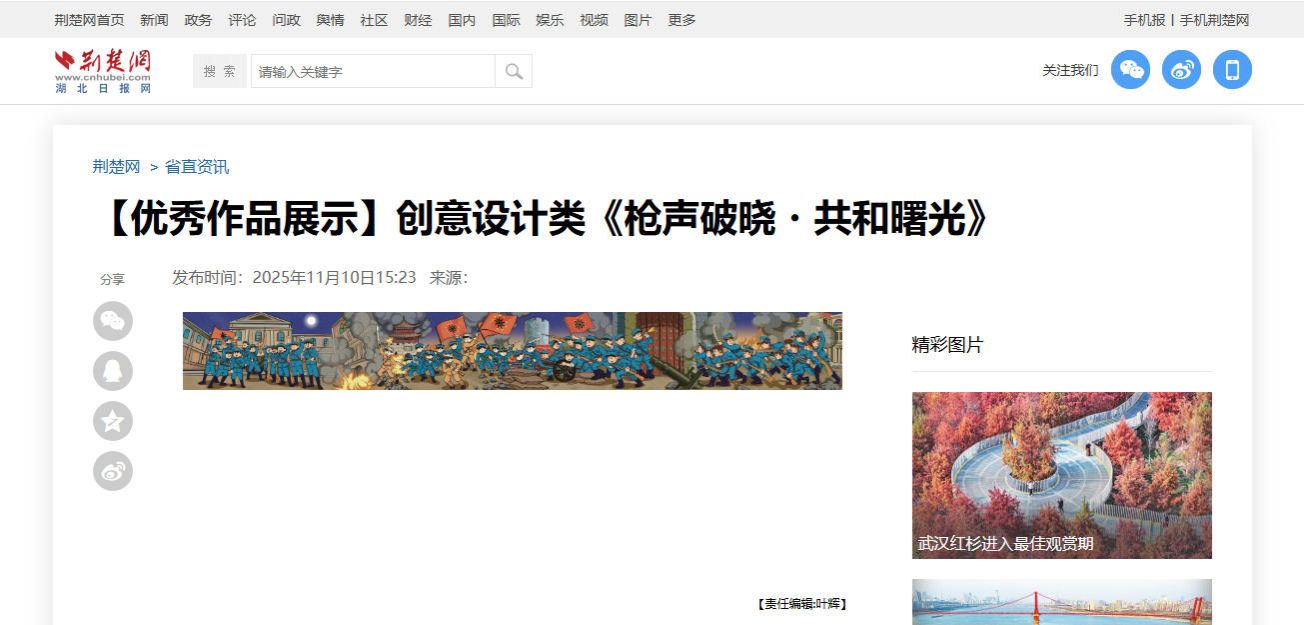Image resolution: width=1304 pixels, height=625 pixels.
Task: Share article via QQ penguin icon
Action: (x=113, y=371)
